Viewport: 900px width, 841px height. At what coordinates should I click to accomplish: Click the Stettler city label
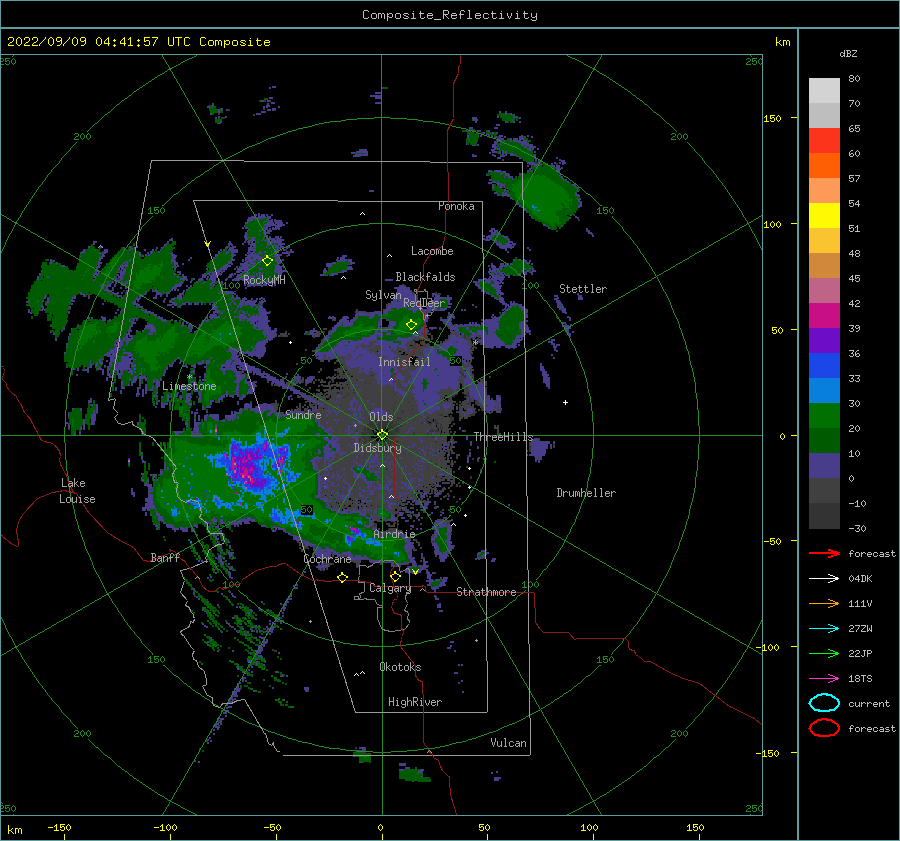click(583, 289)
